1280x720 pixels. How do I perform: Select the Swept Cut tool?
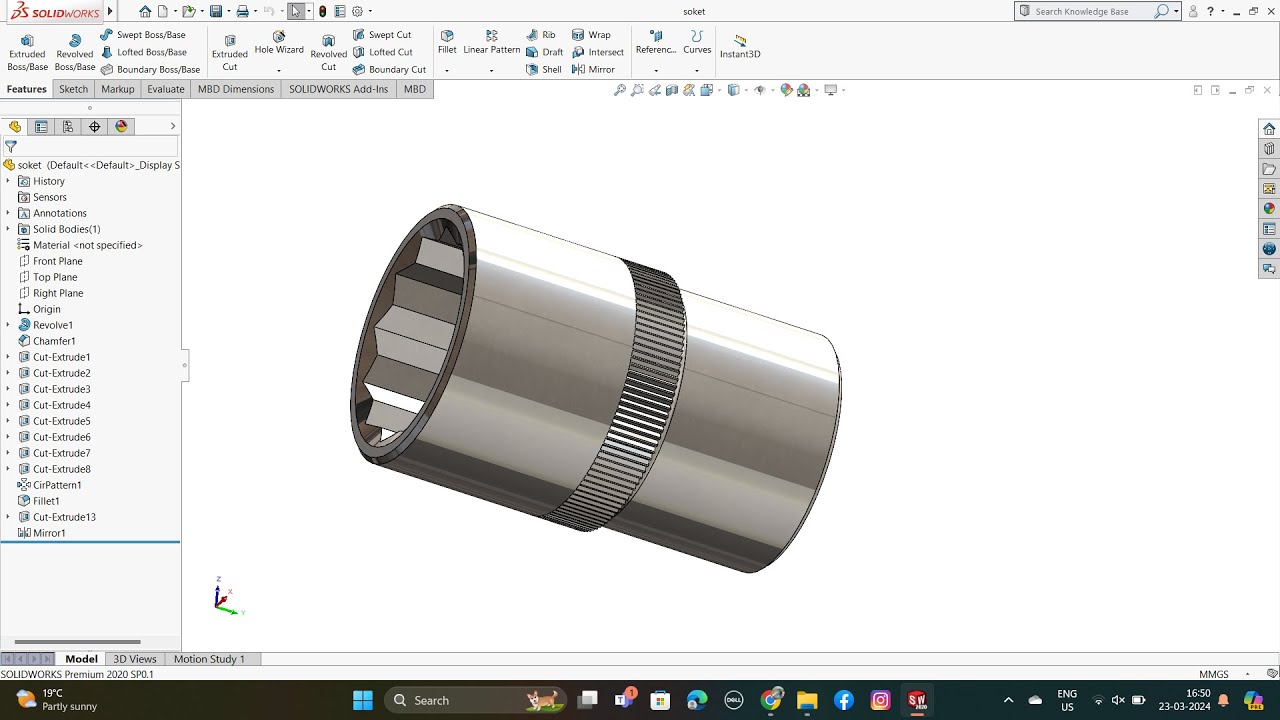[382, 35]
